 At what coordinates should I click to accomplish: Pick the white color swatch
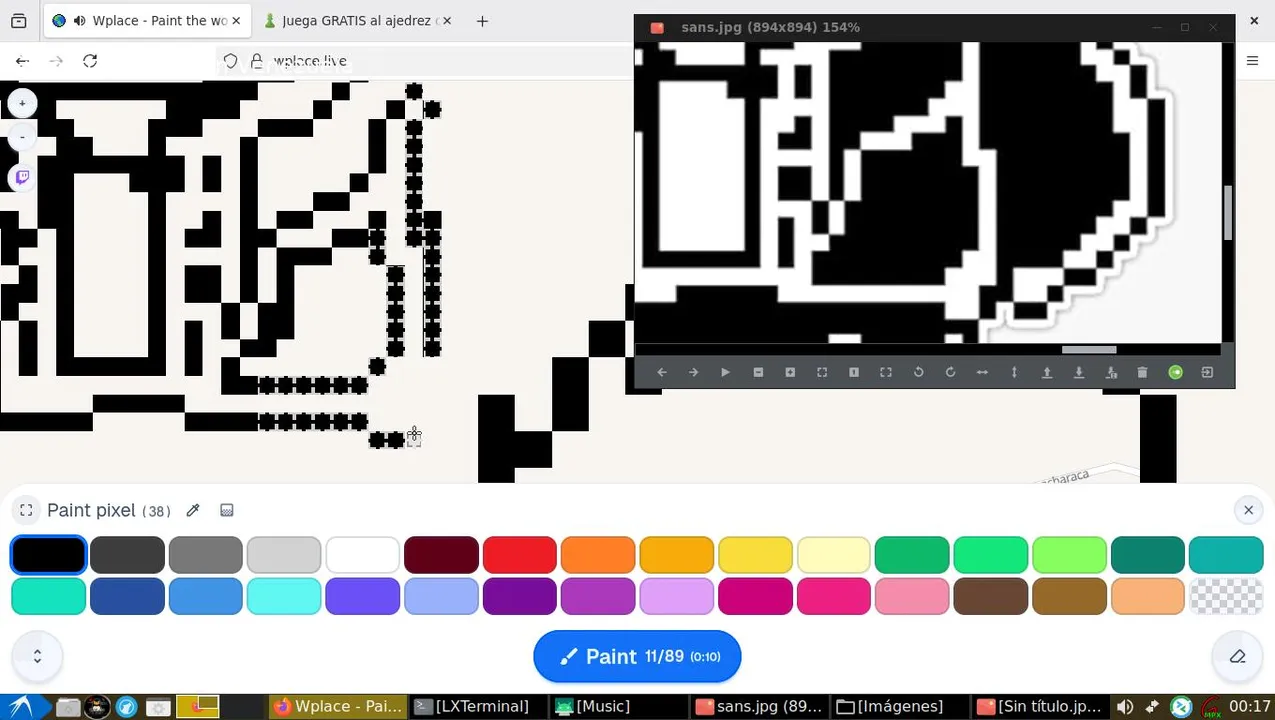[x=363, y=554]
